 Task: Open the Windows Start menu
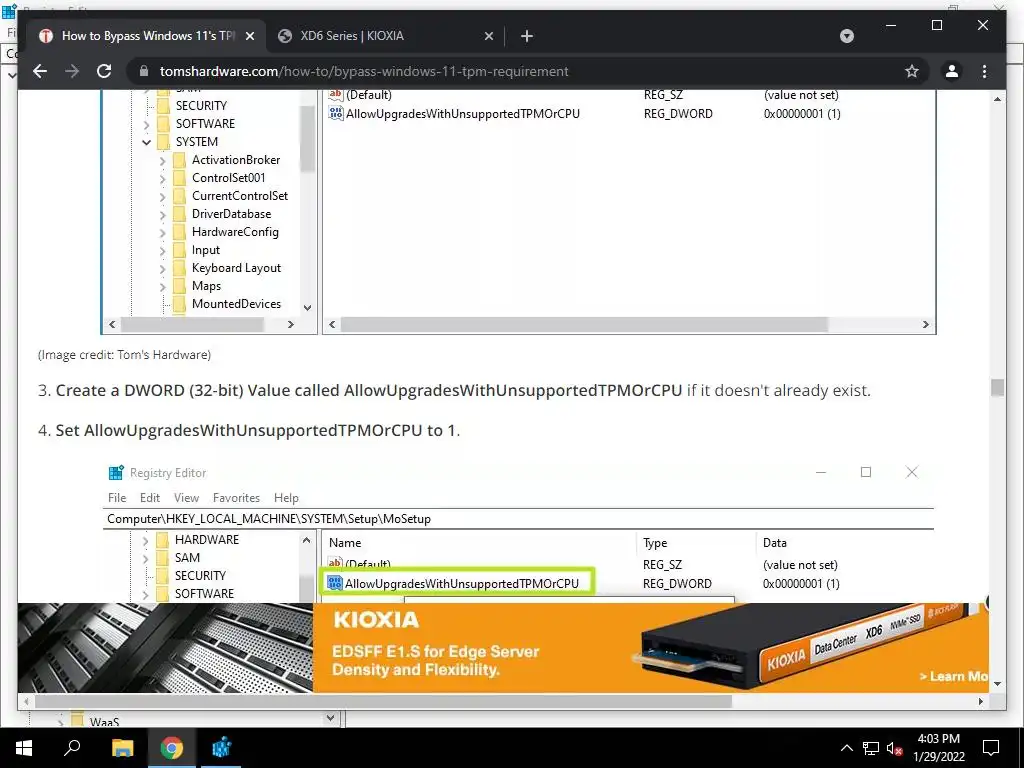pos(24,748)
